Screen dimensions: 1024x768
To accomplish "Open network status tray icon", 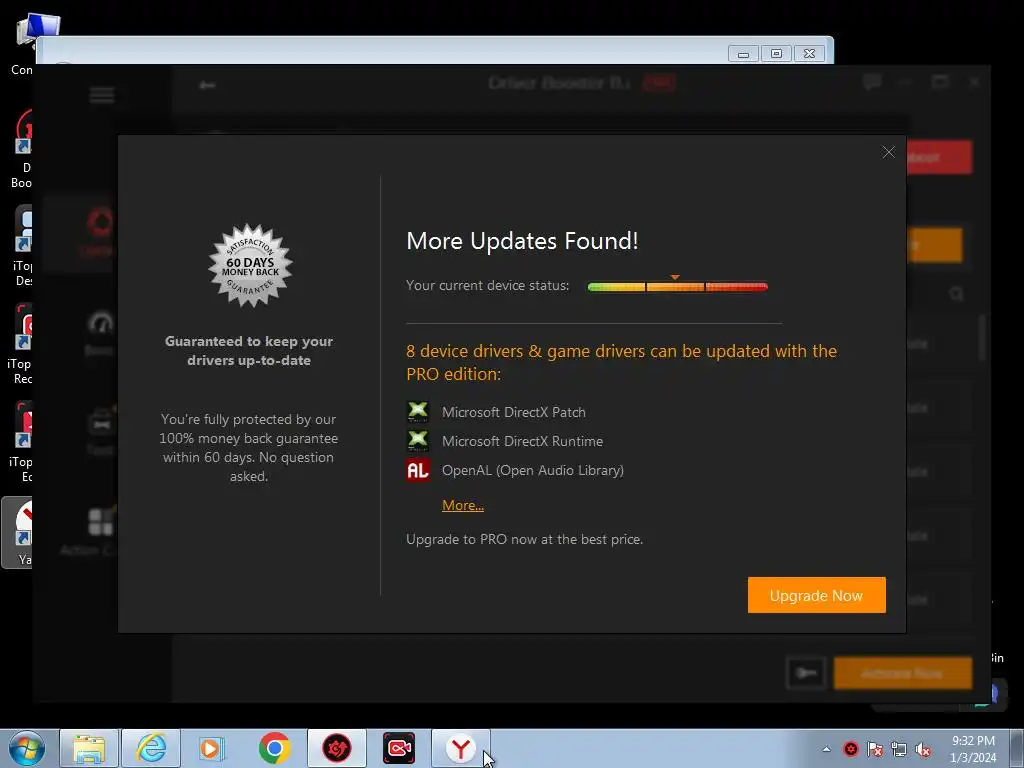I will click(x=899, y=749).
